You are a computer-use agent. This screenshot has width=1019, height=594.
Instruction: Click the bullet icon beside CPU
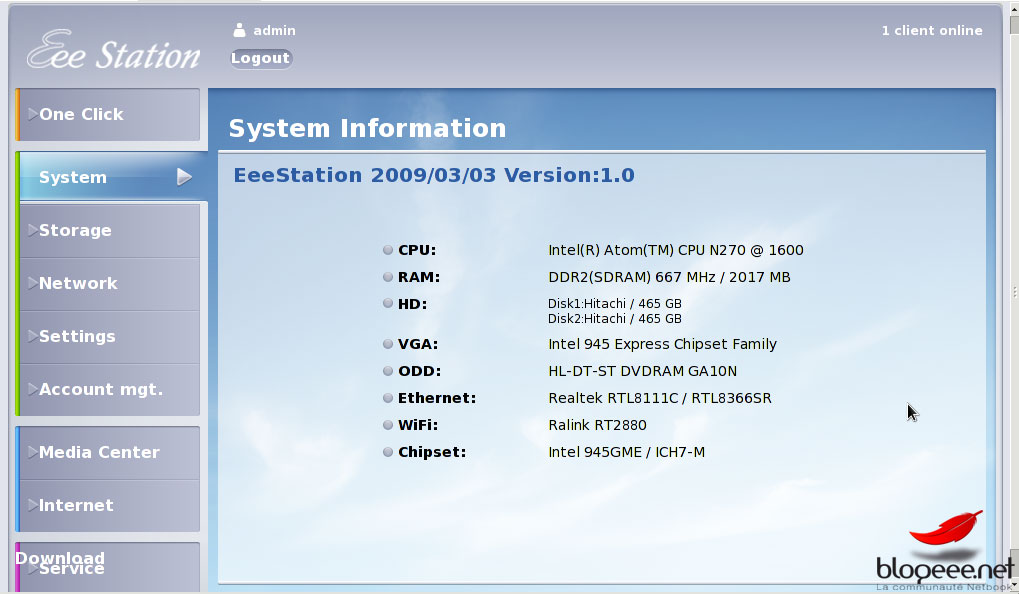(388, 250)
